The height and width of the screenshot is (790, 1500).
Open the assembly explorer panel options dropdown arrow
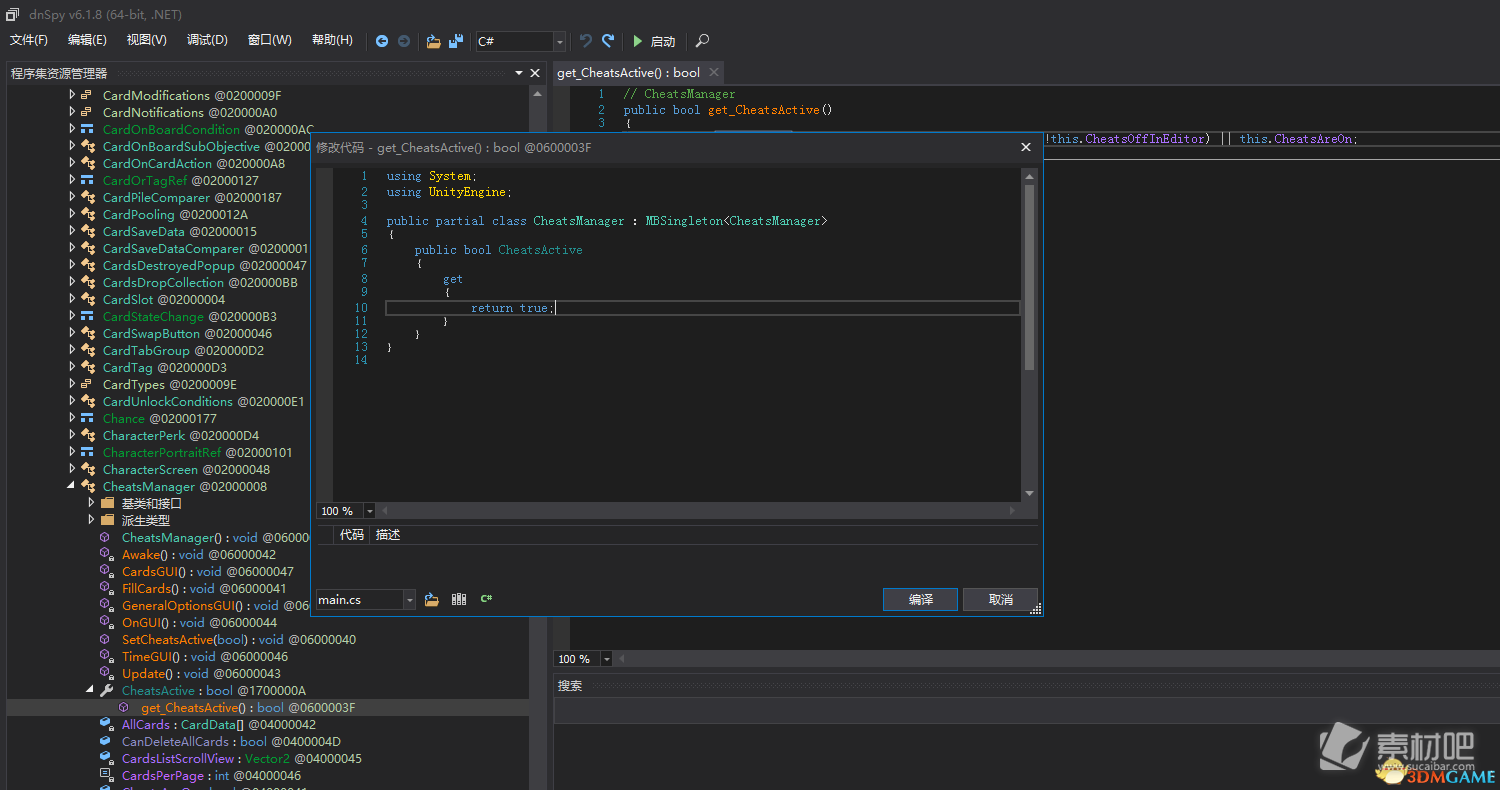point(518,73)
